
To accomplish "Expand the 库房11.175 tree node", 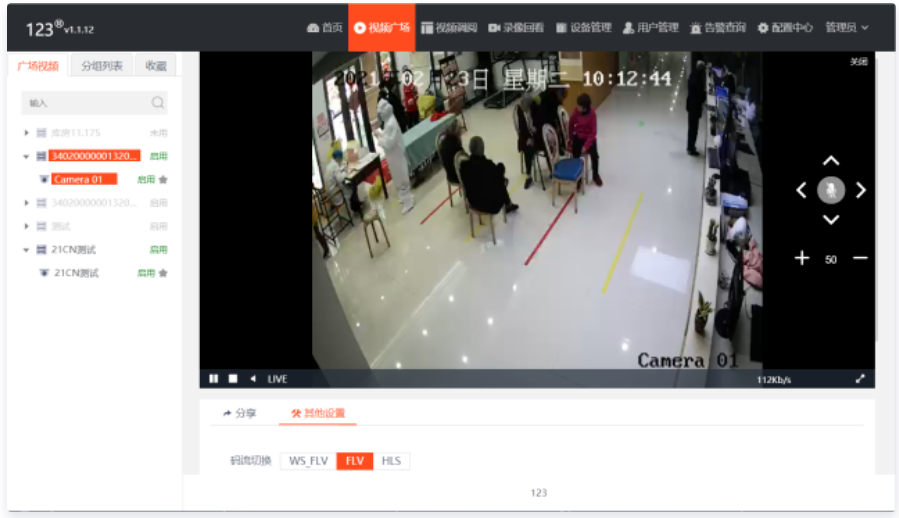I will pos(26,133).
